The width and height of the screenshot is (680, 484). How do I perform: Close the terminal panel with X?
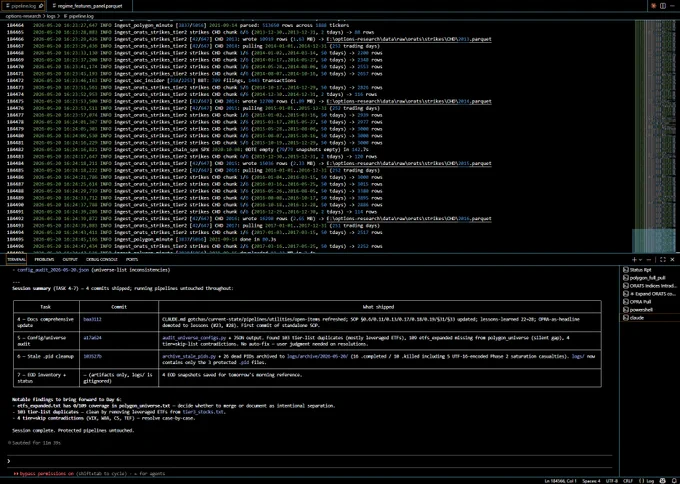672,259
